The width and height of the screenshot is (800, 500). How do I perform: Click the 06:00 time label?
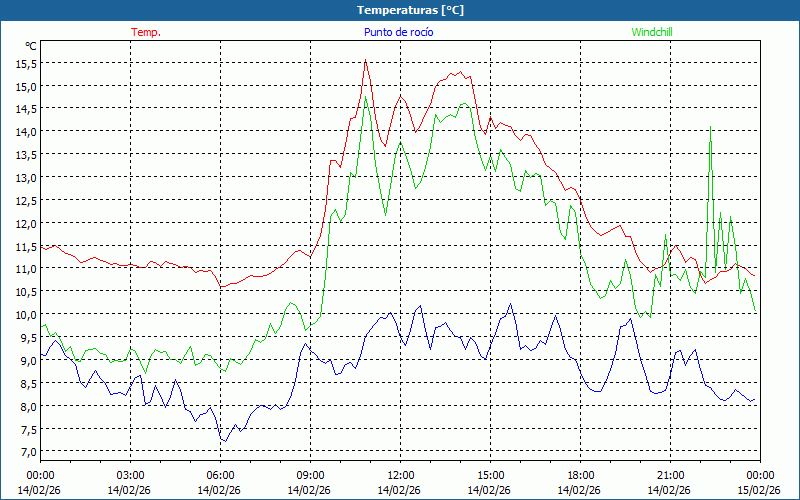tap(221, 475)
